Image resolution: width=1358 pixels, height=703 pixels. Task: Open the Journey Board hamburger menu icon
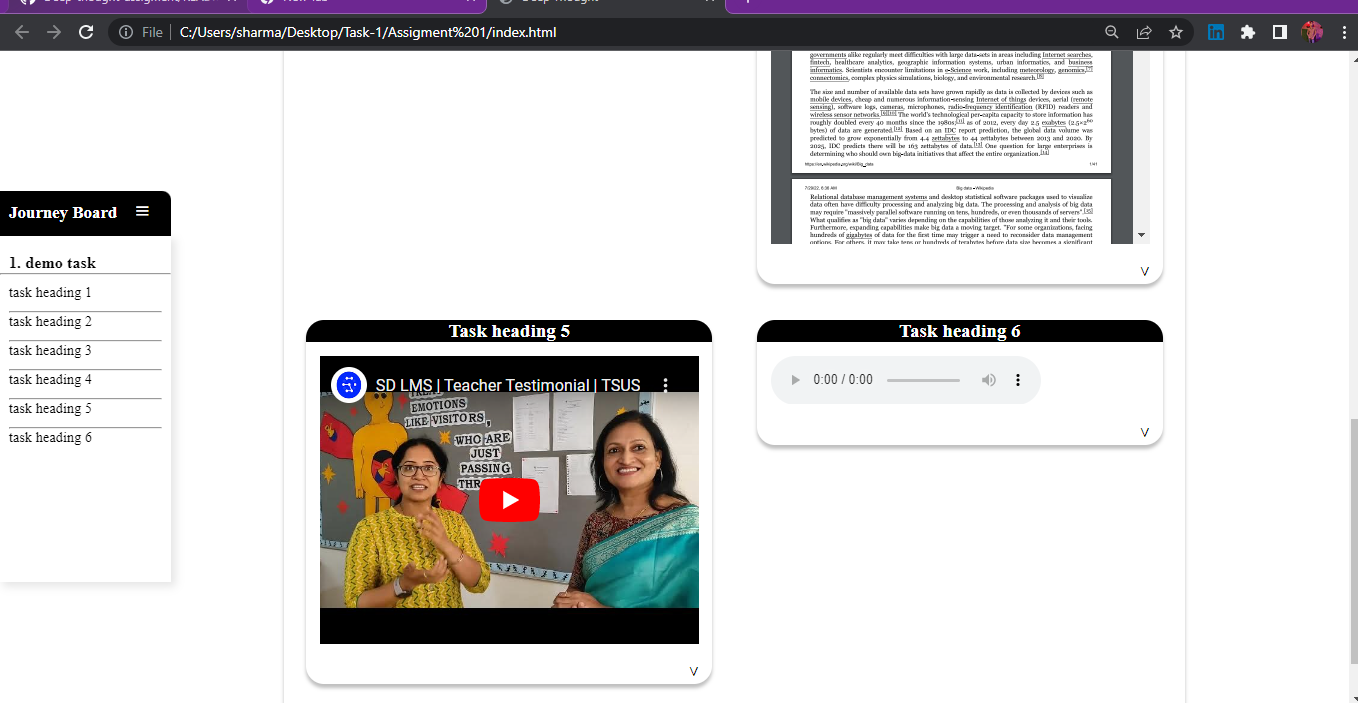click(x=142, y=212)
